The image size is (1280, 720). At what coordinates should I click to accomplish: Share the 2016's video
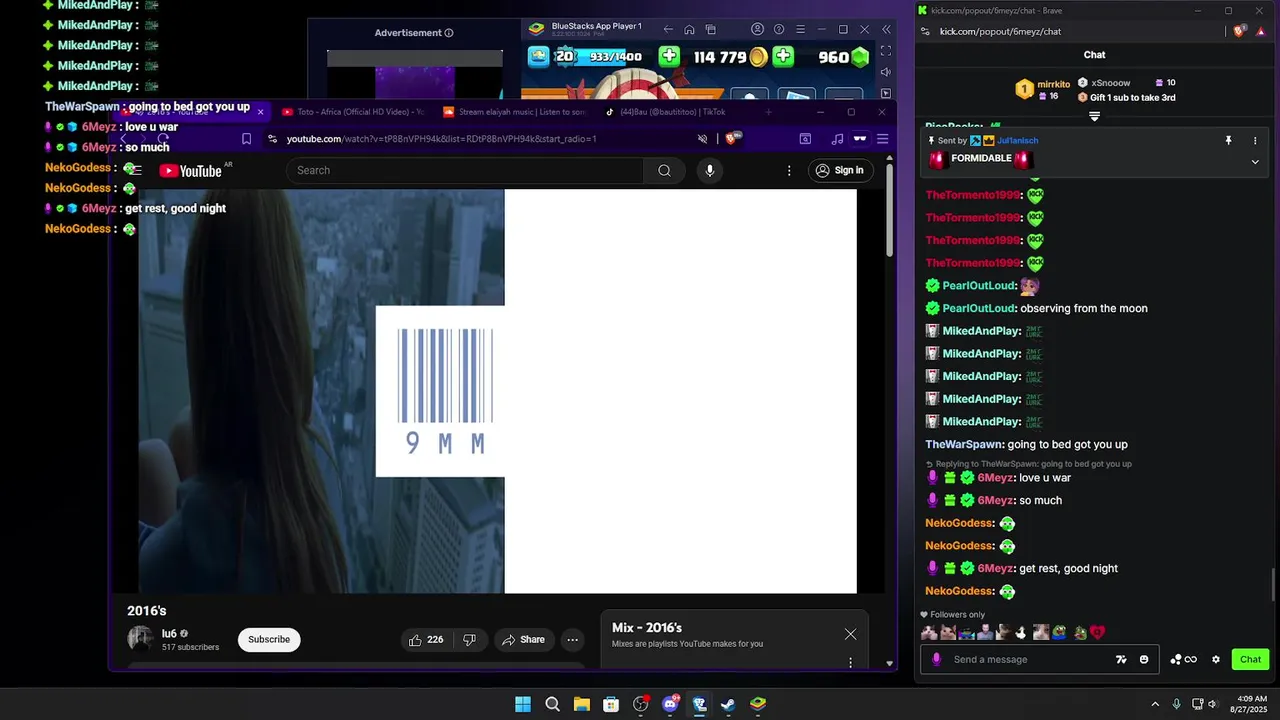523,640
